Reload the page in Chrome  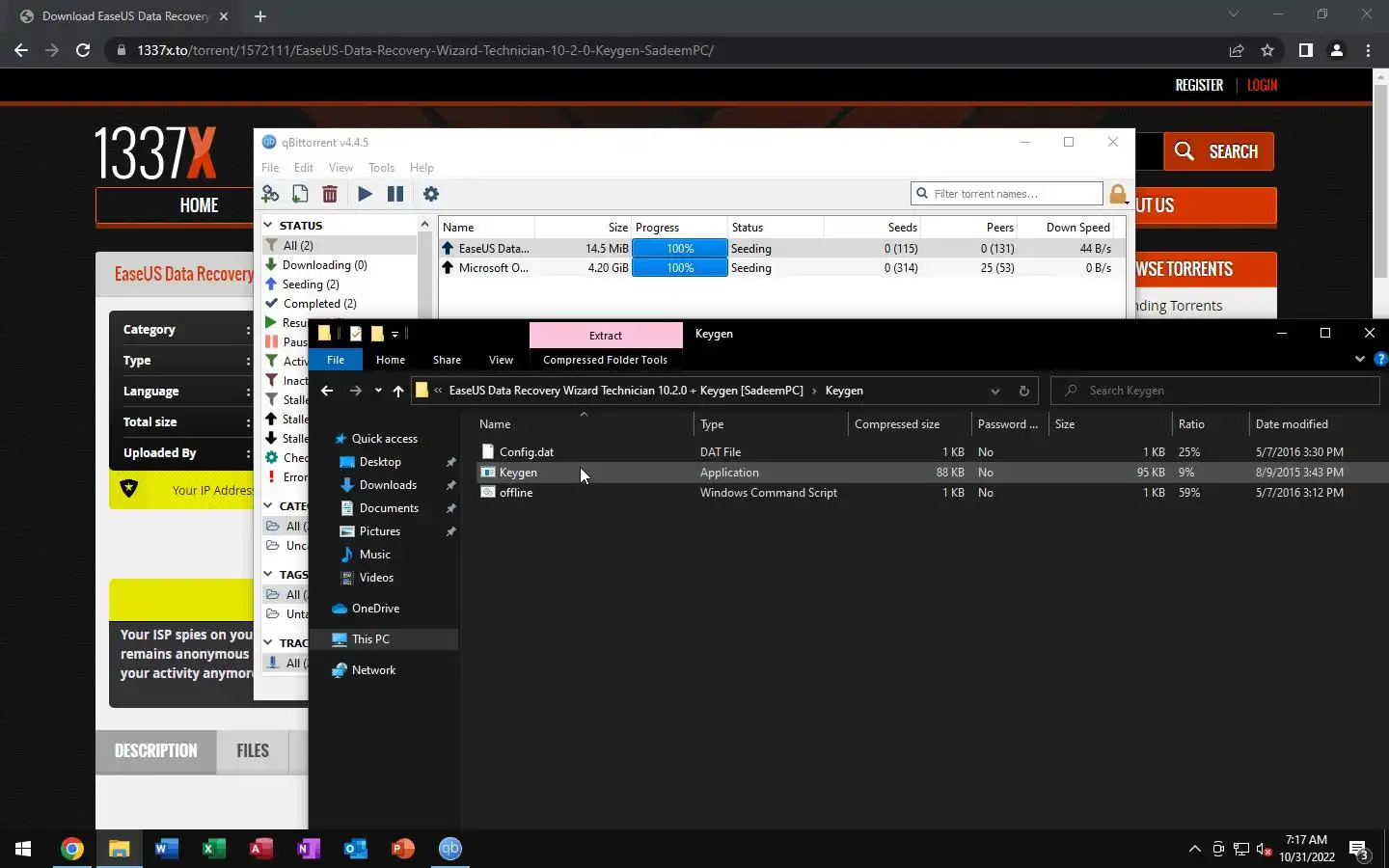(83, 50)
